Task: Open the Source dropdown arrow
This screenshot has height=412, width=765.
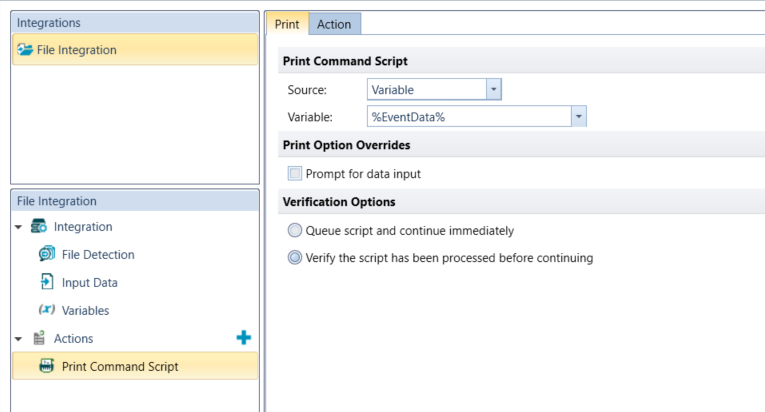Action: [x=493, y=90]
